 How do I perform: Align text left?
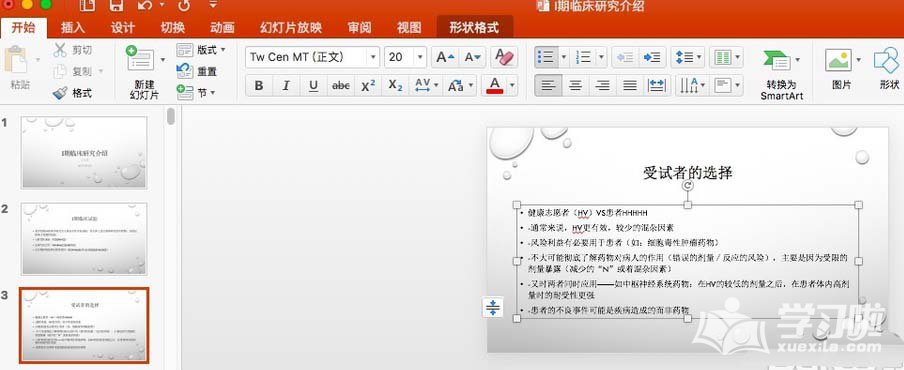[x=548, y=86]
